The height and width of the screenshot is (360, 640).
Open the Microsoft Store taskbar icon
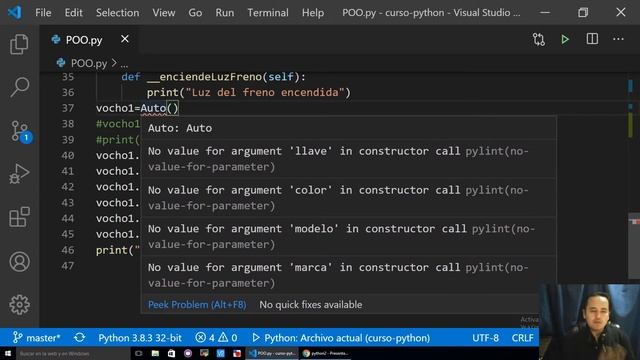tap(171, 353)
